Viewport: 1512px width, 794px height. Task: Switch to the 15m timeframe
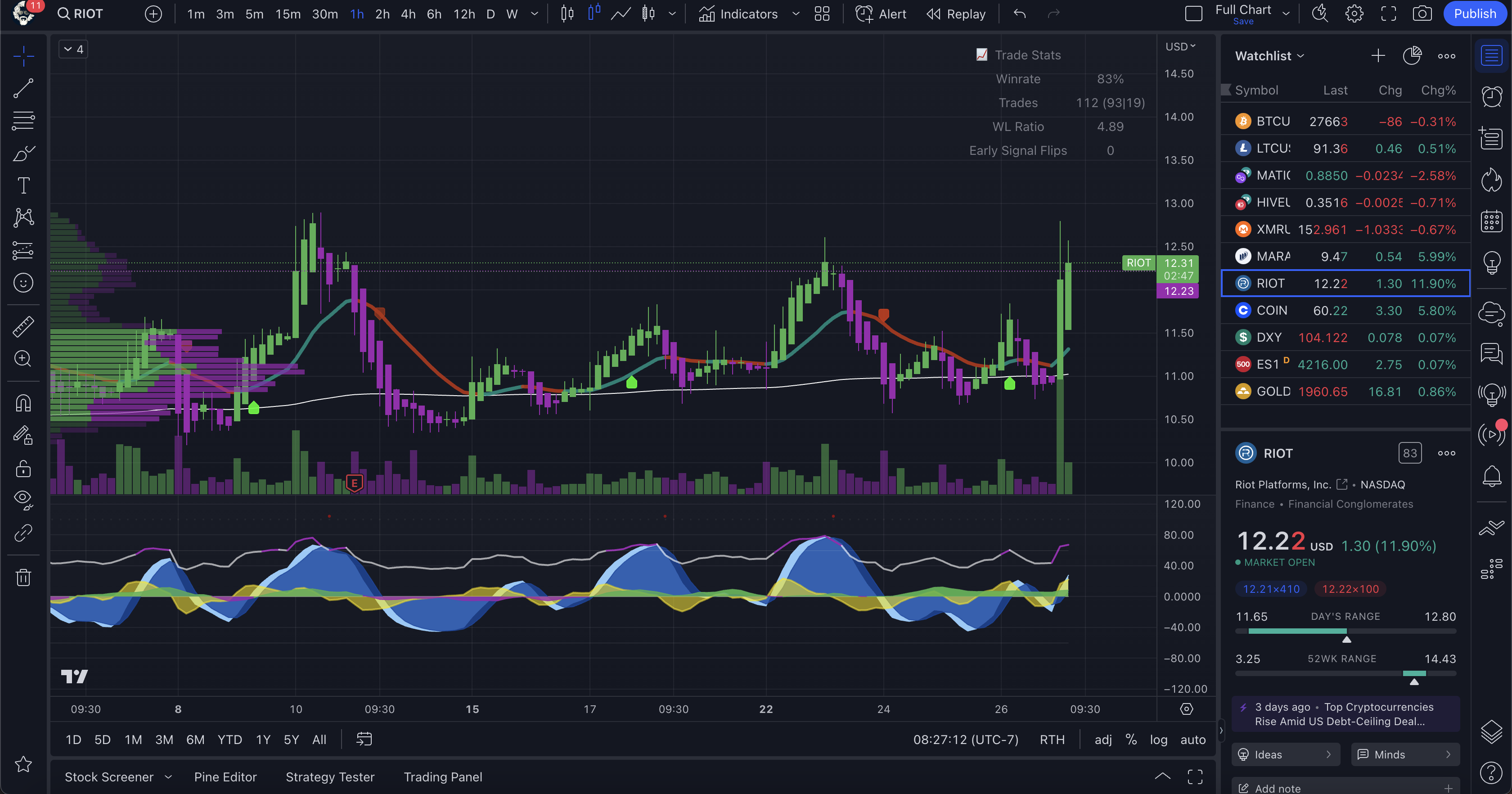(x=288, y=14)
